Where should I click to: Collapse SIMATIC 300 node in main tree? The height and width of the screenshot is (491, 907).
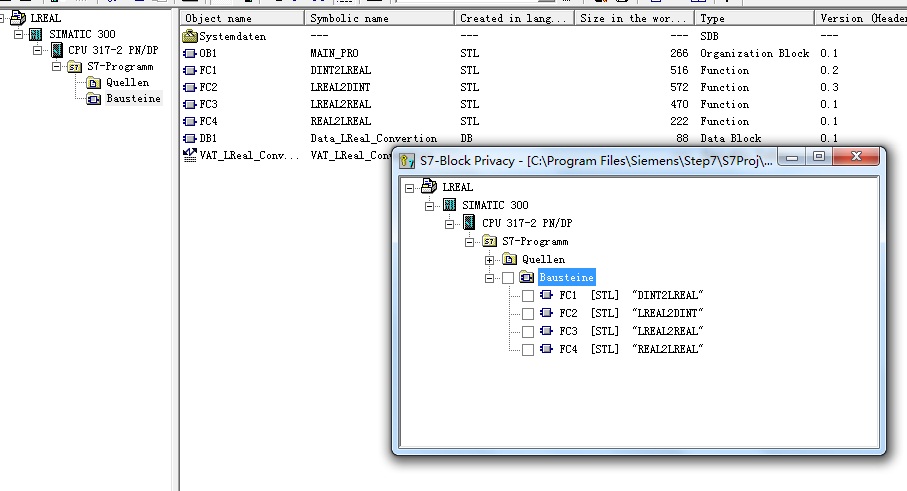pyautogui.click(x=19, y=35)
